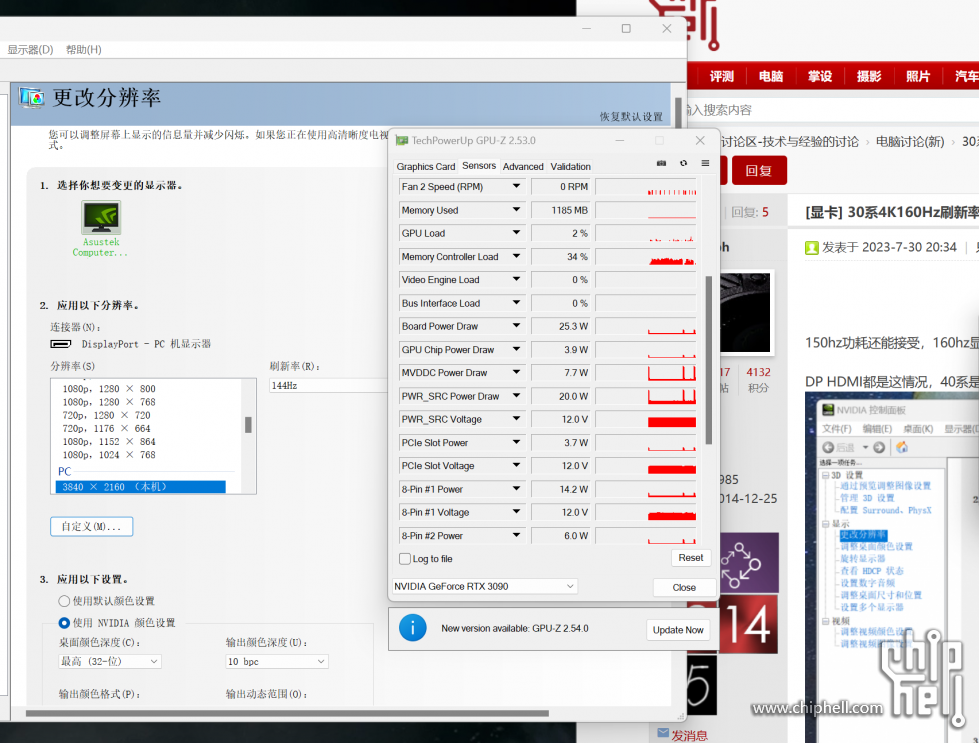Open desktop color depth dropdown
The height and width of the screenshot is (743, 979).
pyautogui.click(x=110, y=661)
